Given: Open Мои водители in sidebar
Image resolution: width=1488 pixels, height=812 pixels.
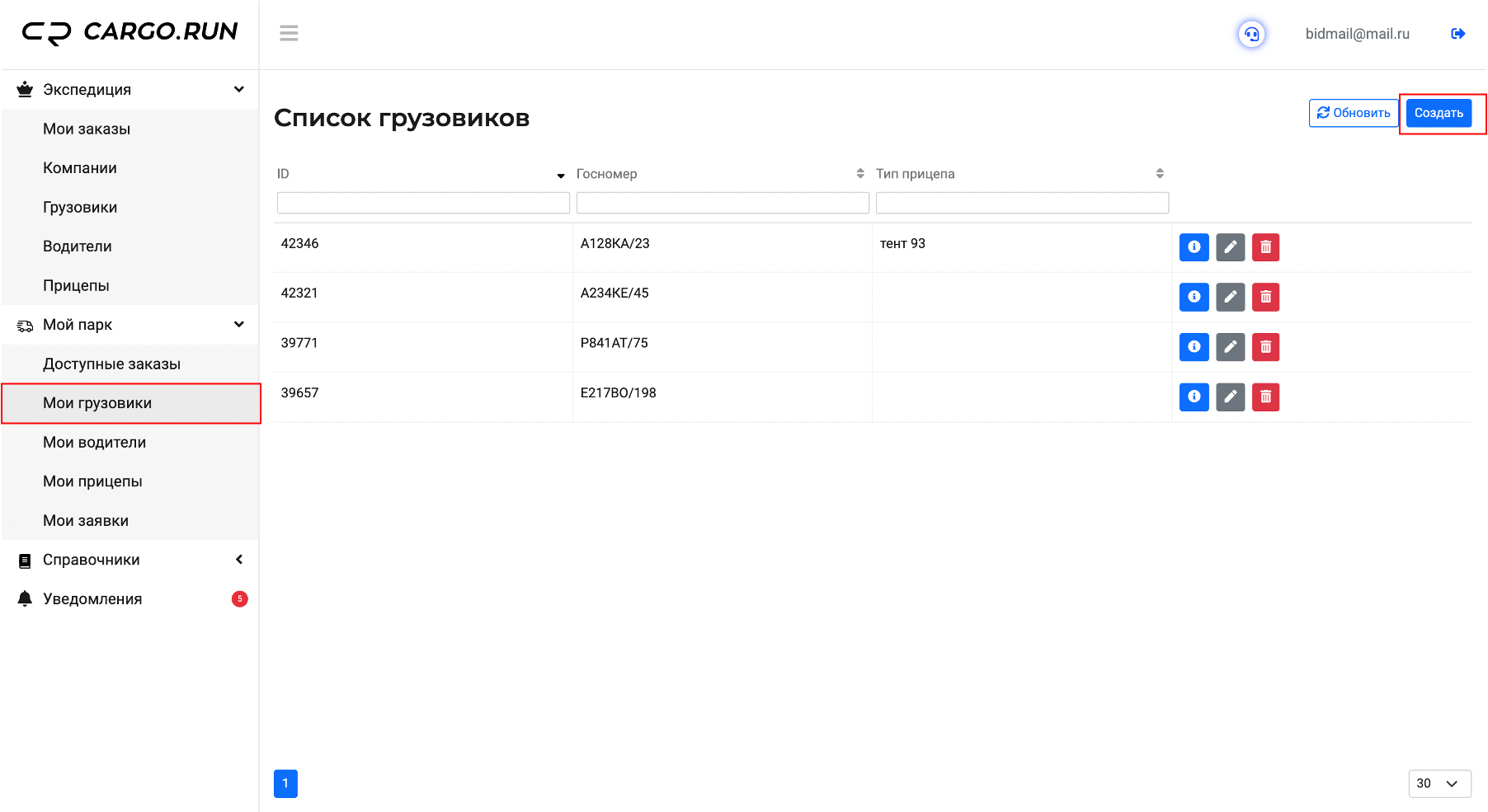Looking at the screenshot, I should (94, 443).
